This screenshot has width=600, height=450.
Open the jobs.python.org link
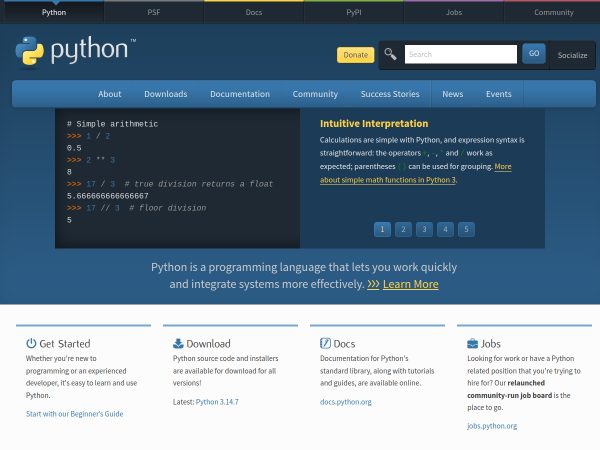click(x=492, y=426)
